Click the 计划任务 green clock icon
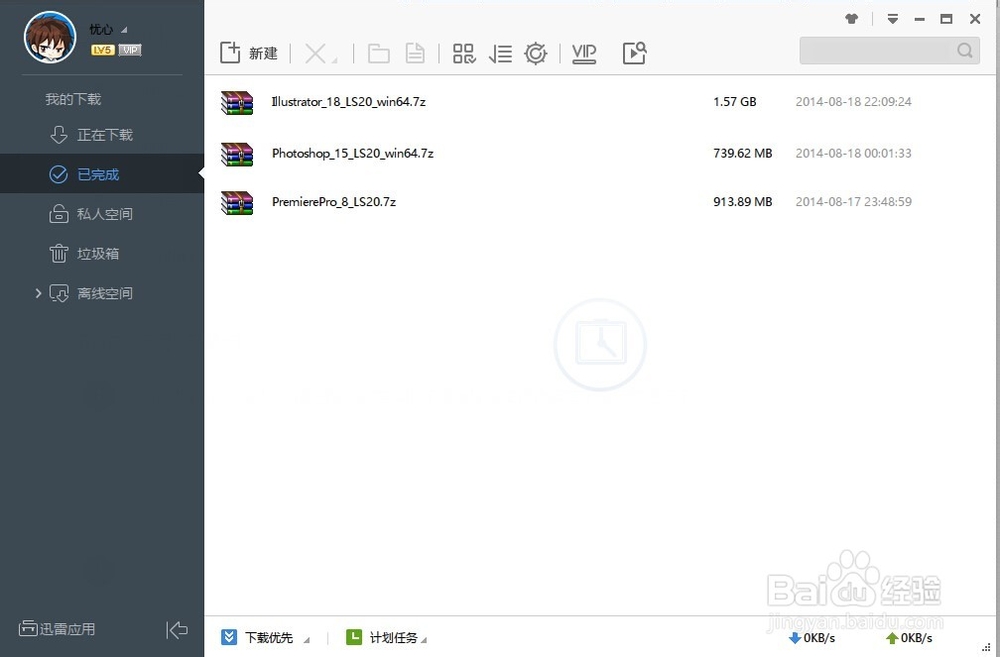Viewport: 1000px width, 657px height. (x=353, y=637)
